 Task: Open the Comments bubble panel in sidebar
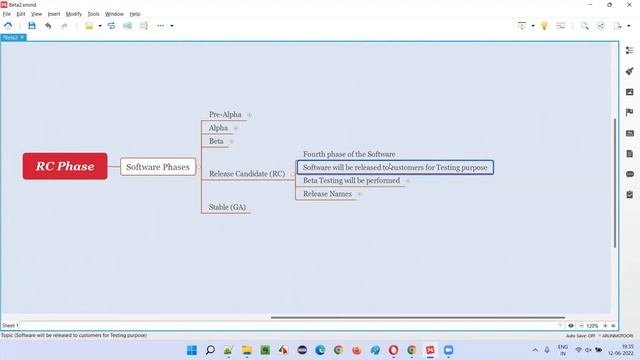[x=629, y=174]
